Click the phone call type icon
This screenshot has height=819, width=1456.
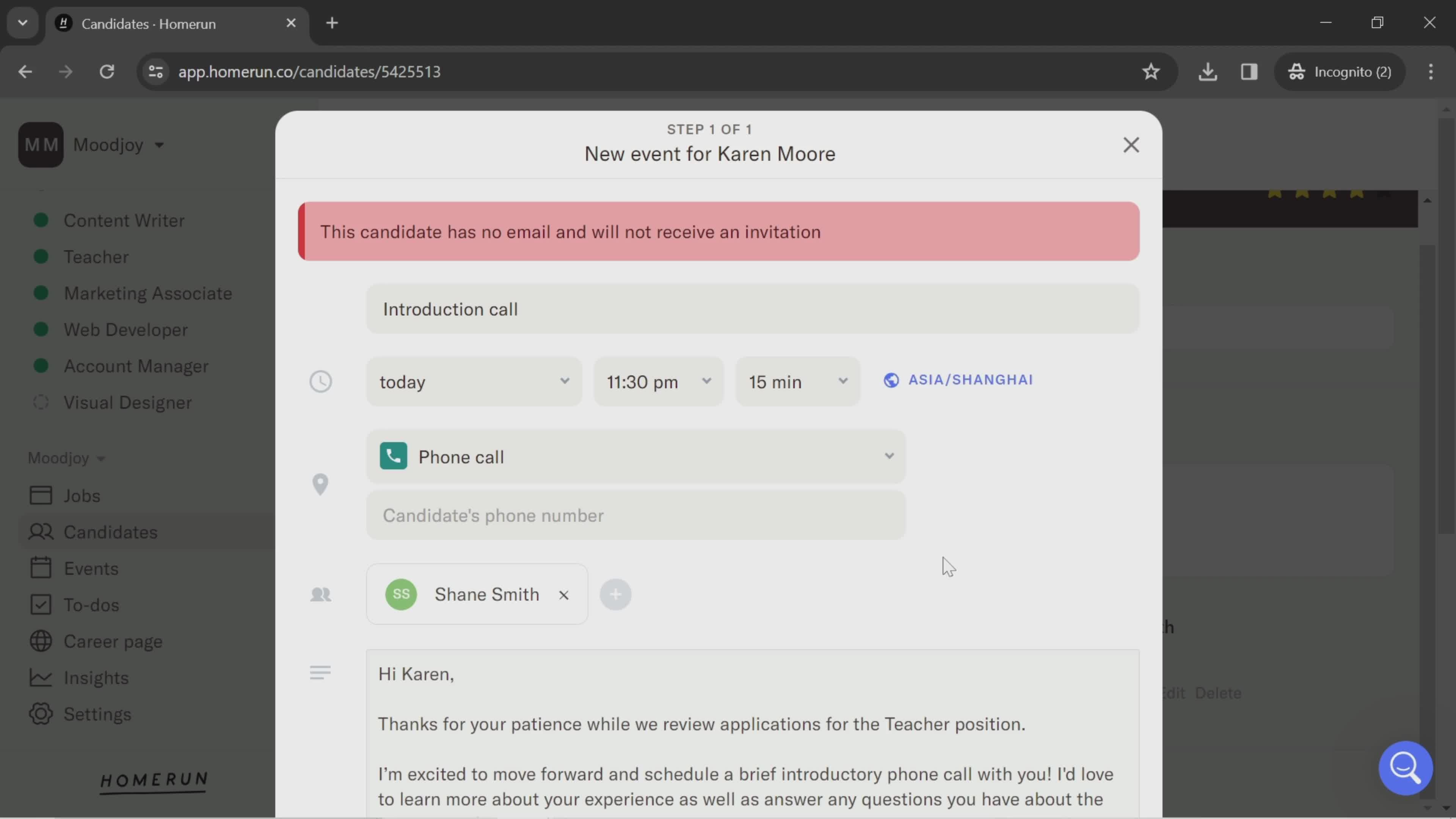(x=394, y=457)
